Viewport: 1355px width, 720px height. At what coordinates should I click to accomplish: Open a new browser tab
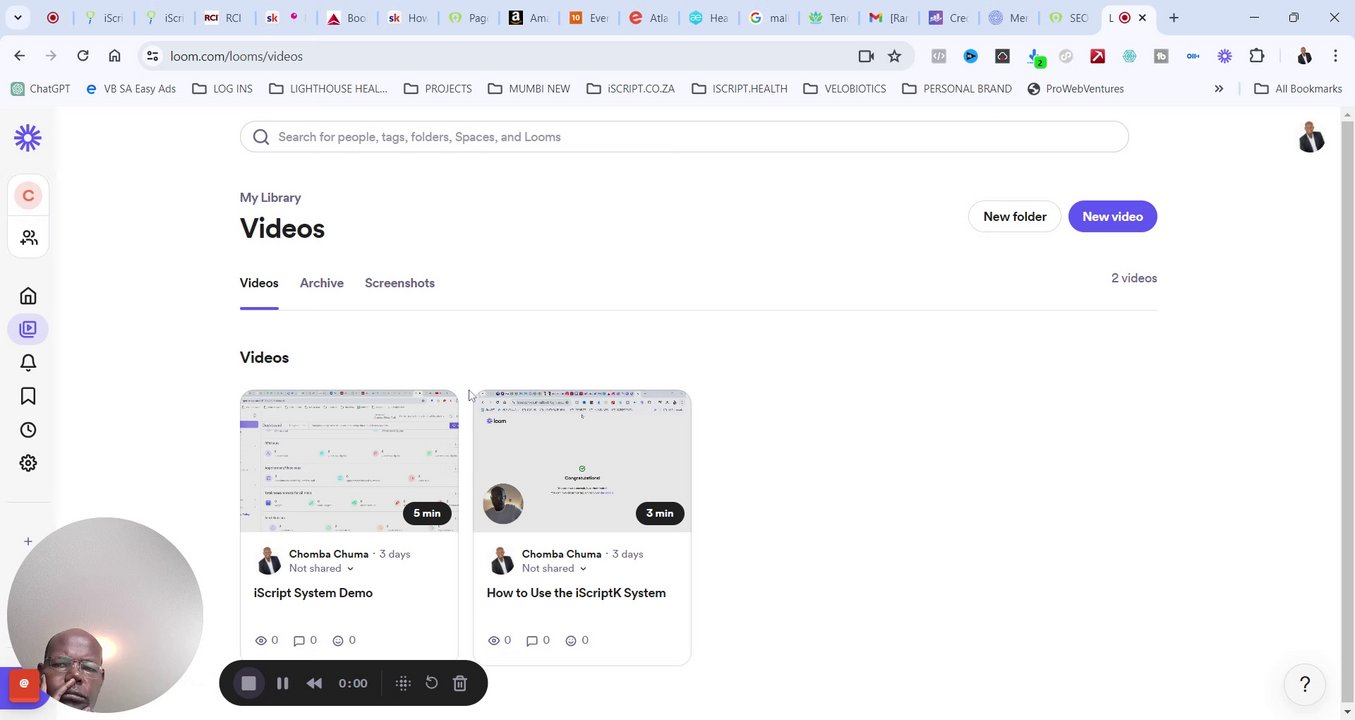1173,18
